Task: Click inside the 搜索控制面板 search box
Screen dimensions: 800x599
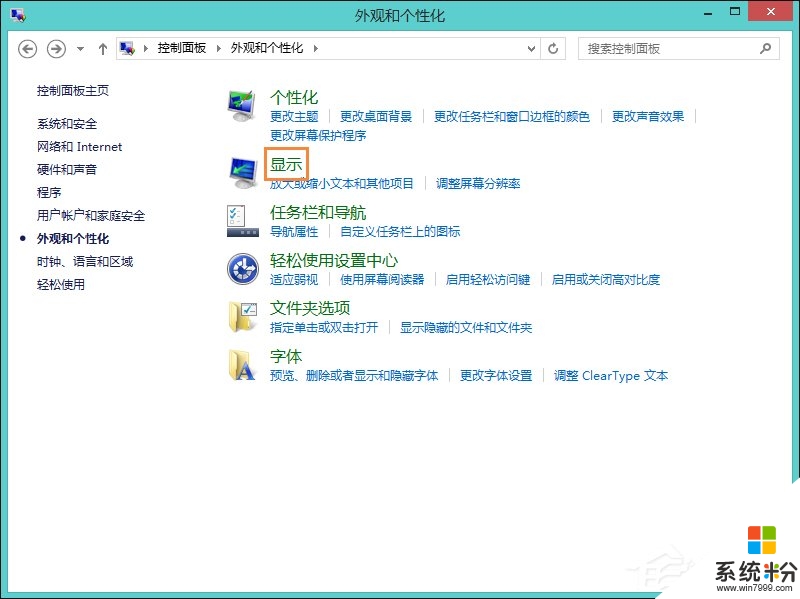Action: click(665, 47)
